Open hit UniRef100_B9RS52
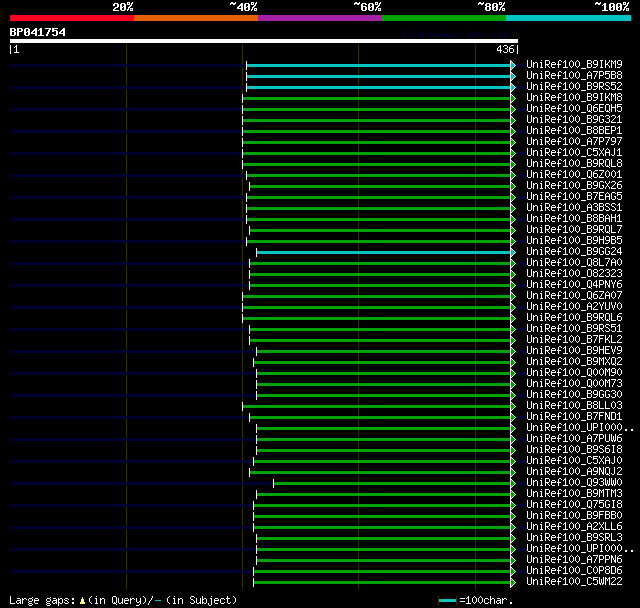 coord(574,87)
